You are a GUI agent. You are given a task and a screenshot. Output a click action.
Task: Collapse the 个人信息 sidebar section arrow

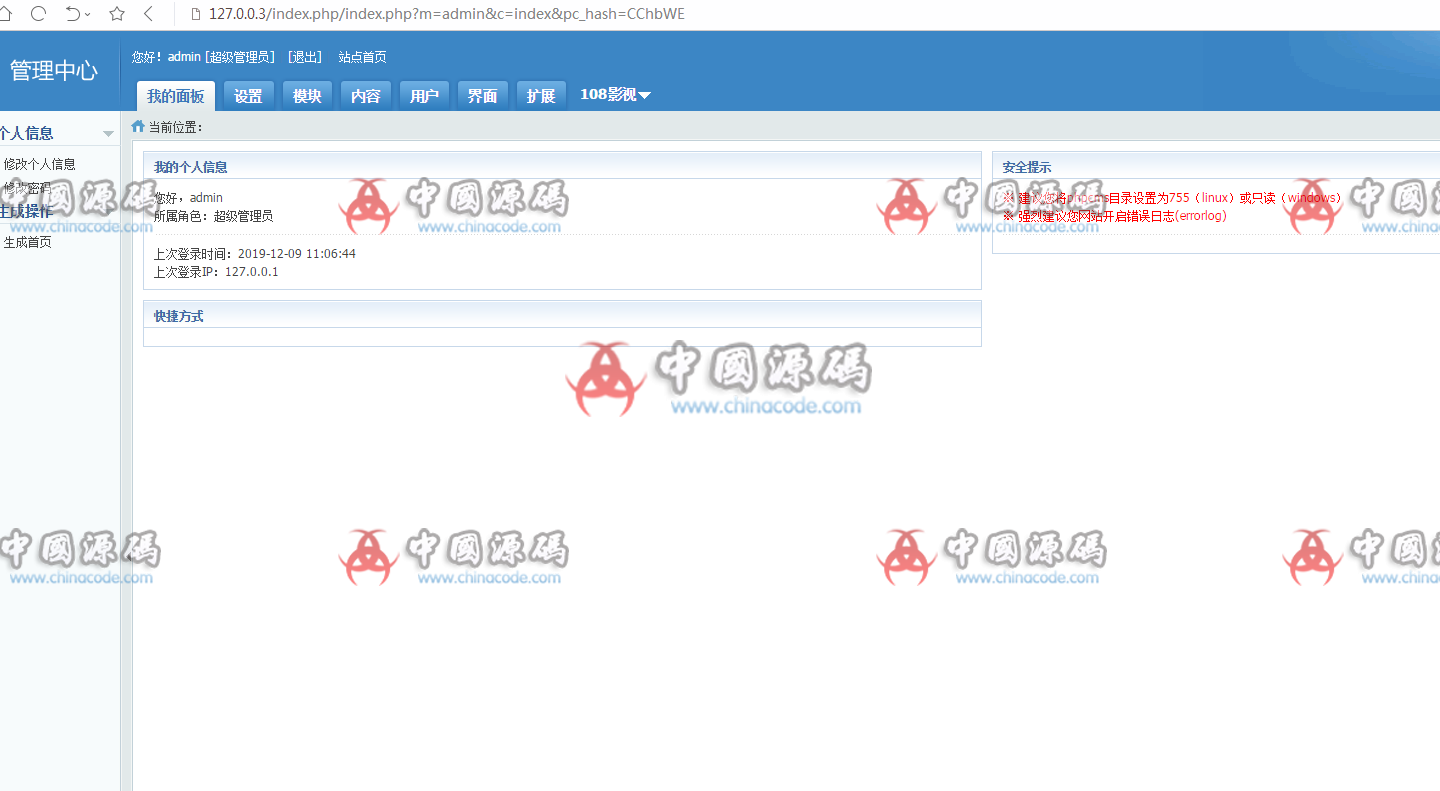(108, 134)
